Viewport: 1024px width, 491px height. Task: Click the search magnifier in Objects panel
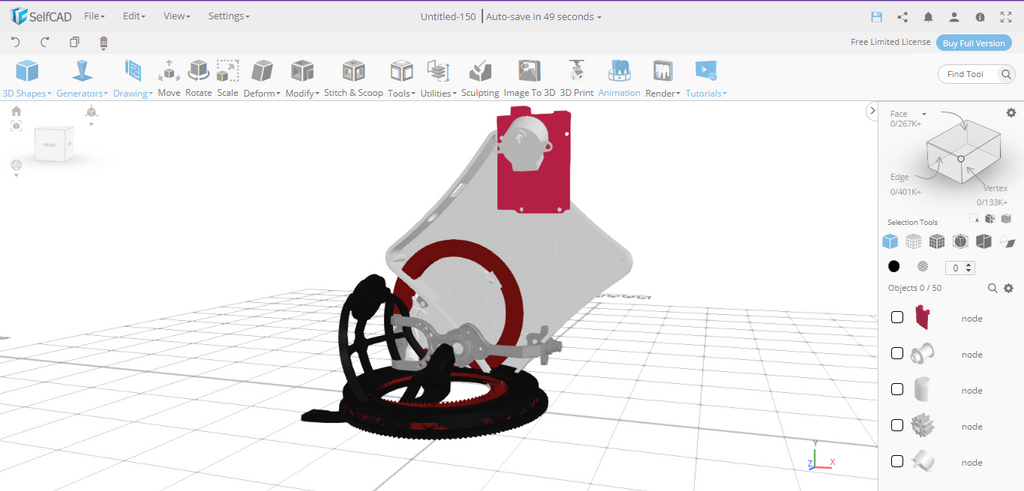point(992,288)
